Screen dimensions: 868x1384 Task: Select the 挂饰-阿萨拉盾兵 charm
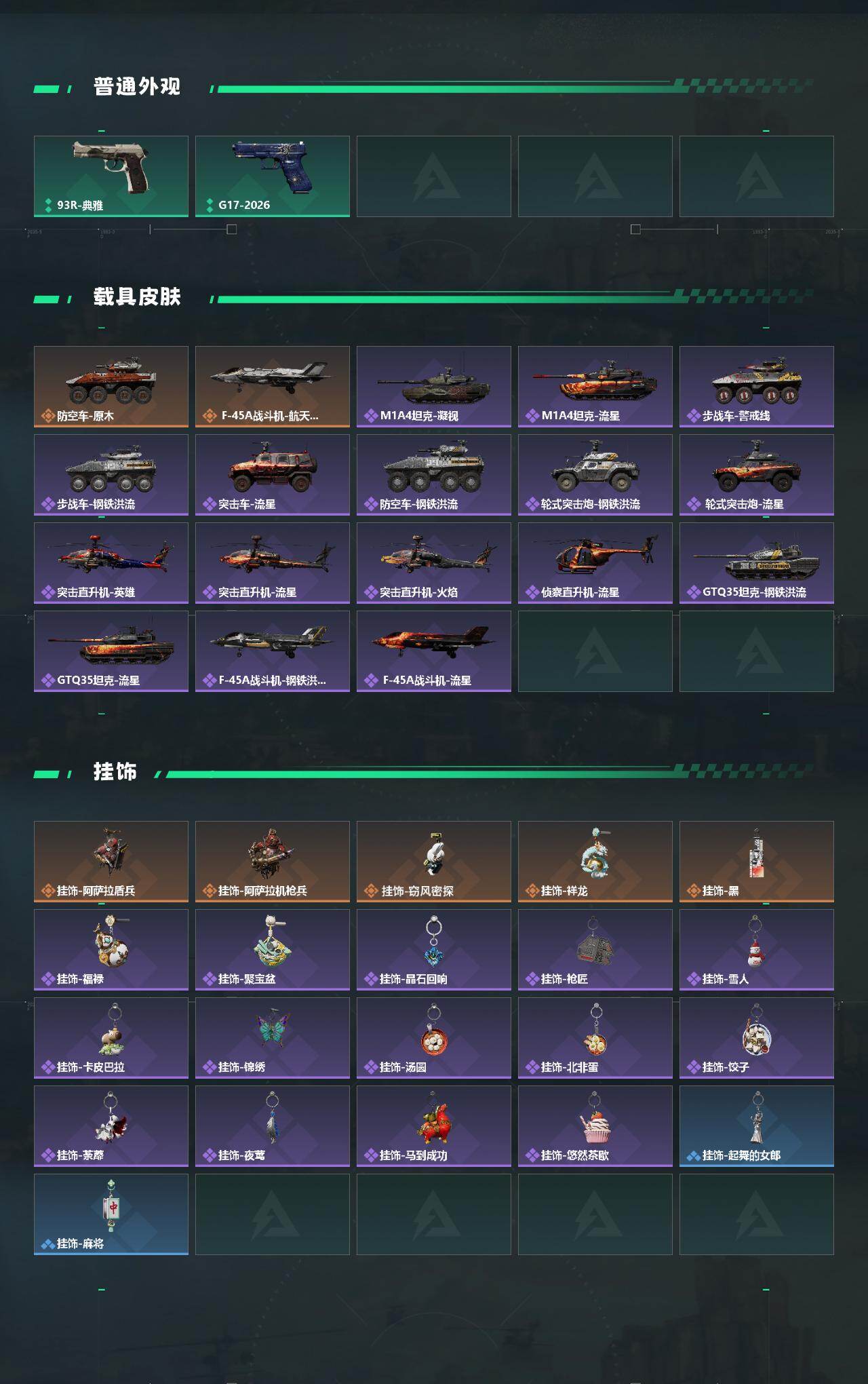pyautogui.click(x=111, y=862)
